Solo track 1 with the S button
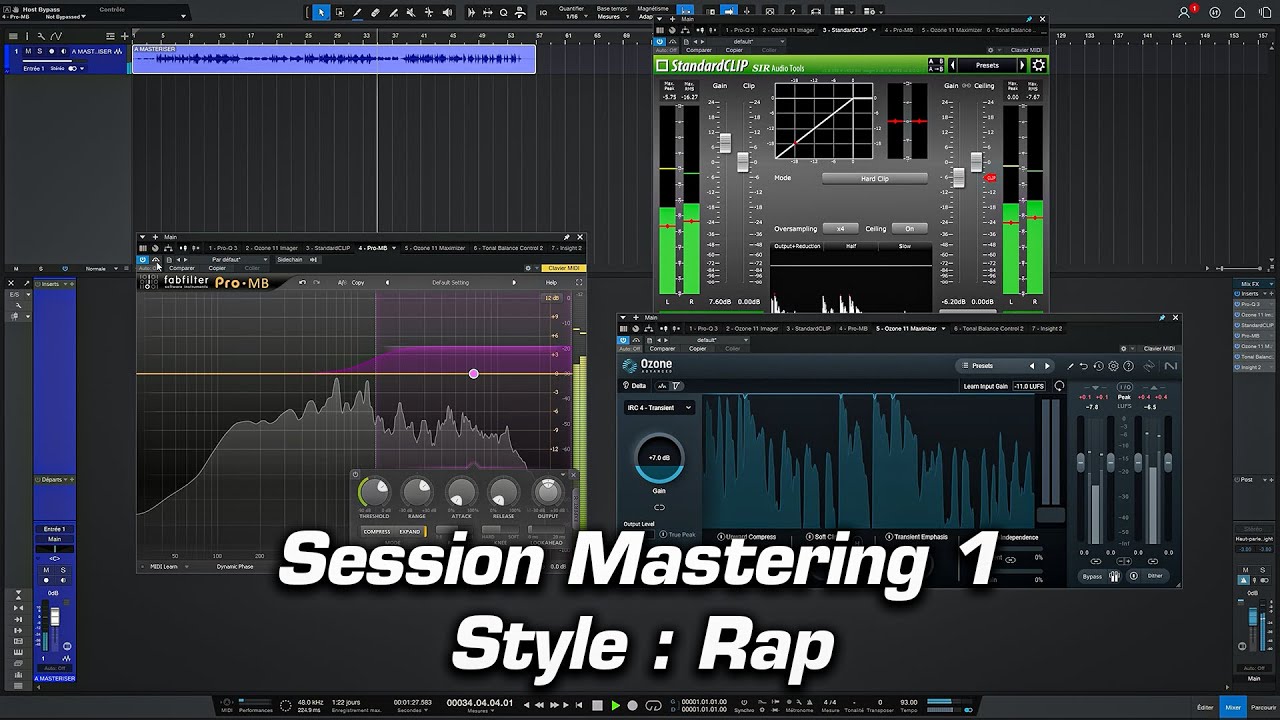The image size is (1280, 720). click(39, 51)
